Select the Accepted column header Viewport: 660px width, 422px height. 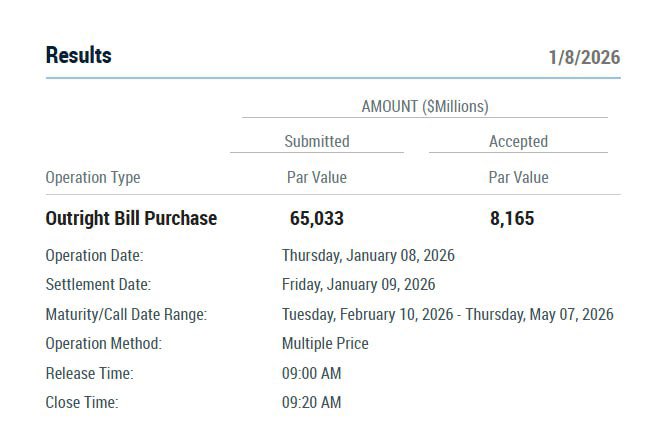(518, 142)
